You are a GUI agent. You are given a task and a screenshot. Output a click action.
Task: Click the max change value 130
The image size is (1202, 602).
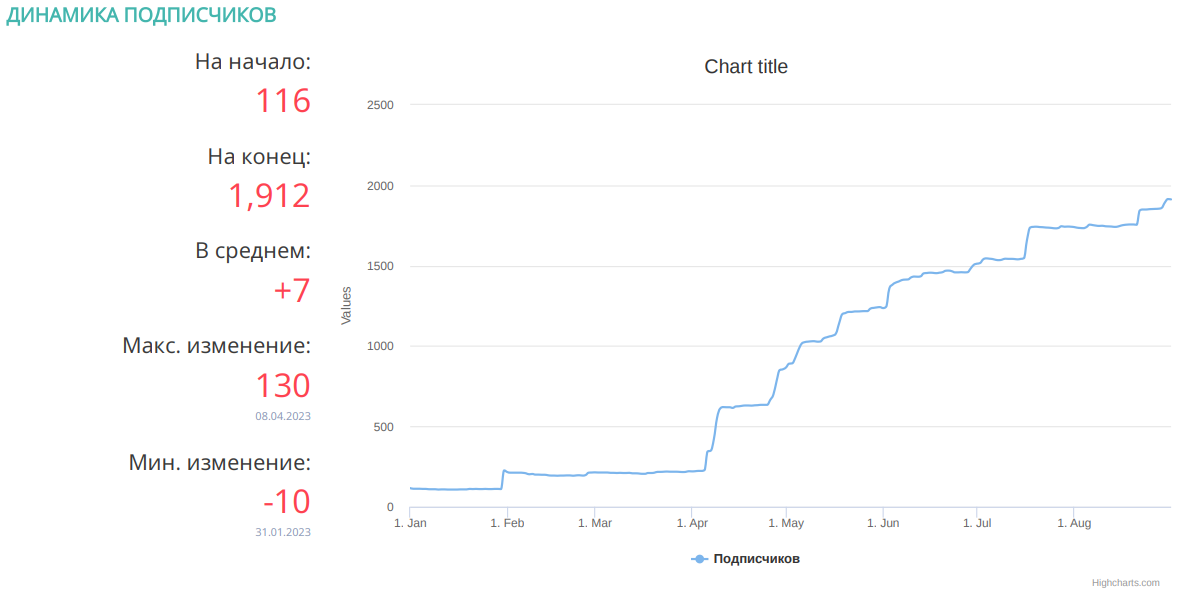(x=282, y=386)
